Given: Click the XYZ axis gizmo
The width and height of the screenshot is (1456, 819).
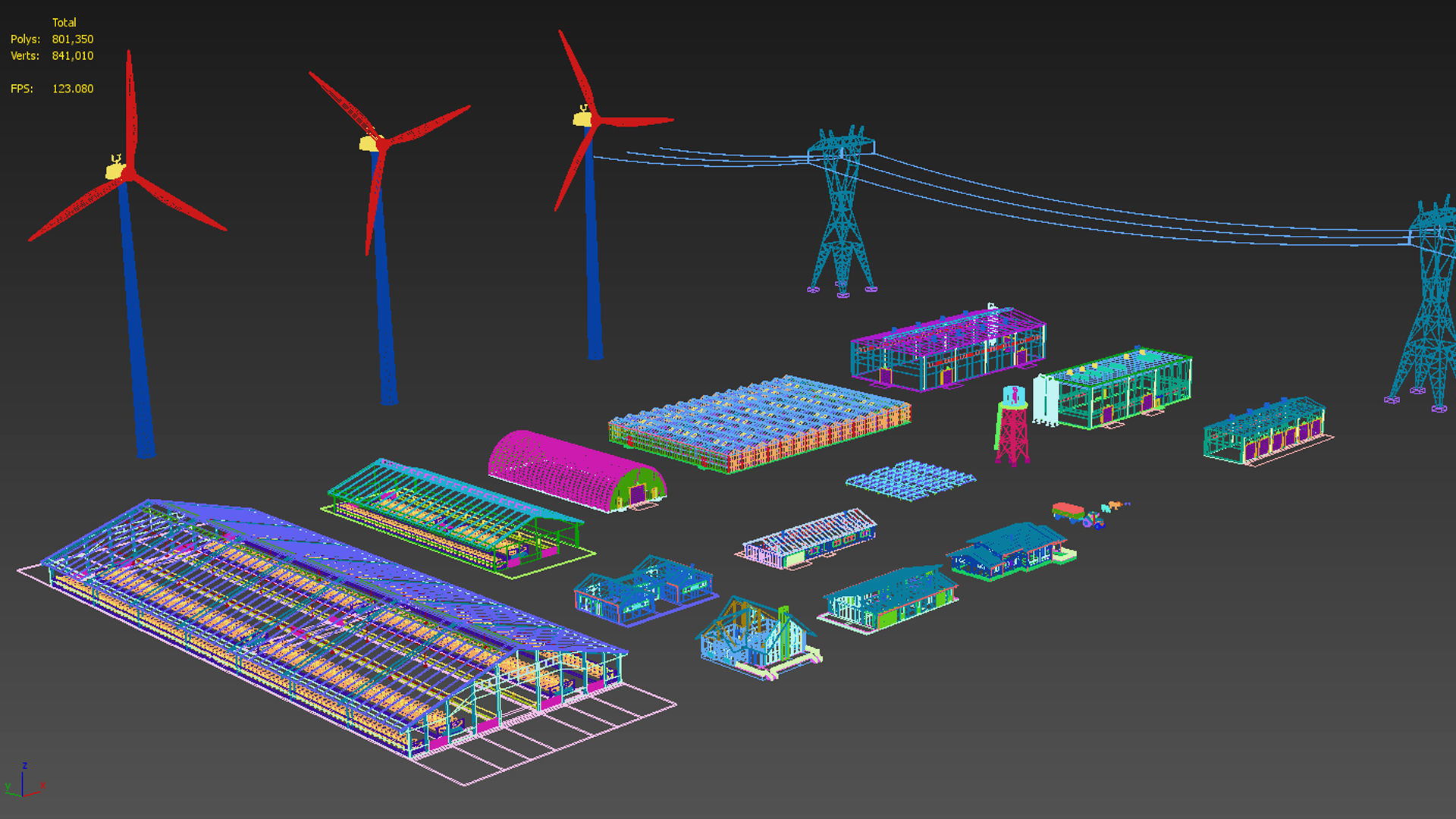Looking at the screenshot, I should (24, 781).
